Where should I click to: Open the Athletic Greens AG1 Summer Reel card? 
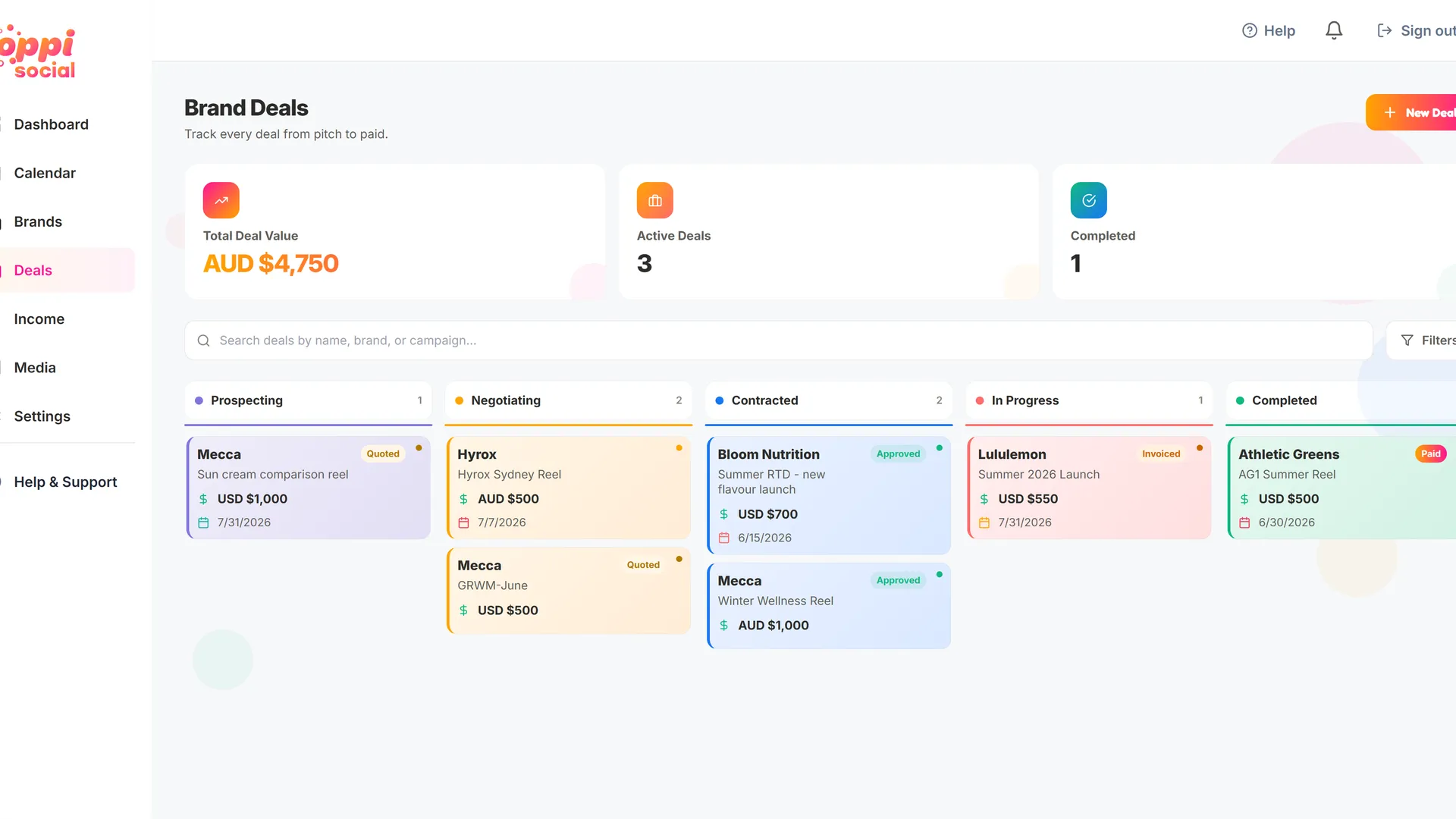tap(1341, 488)
